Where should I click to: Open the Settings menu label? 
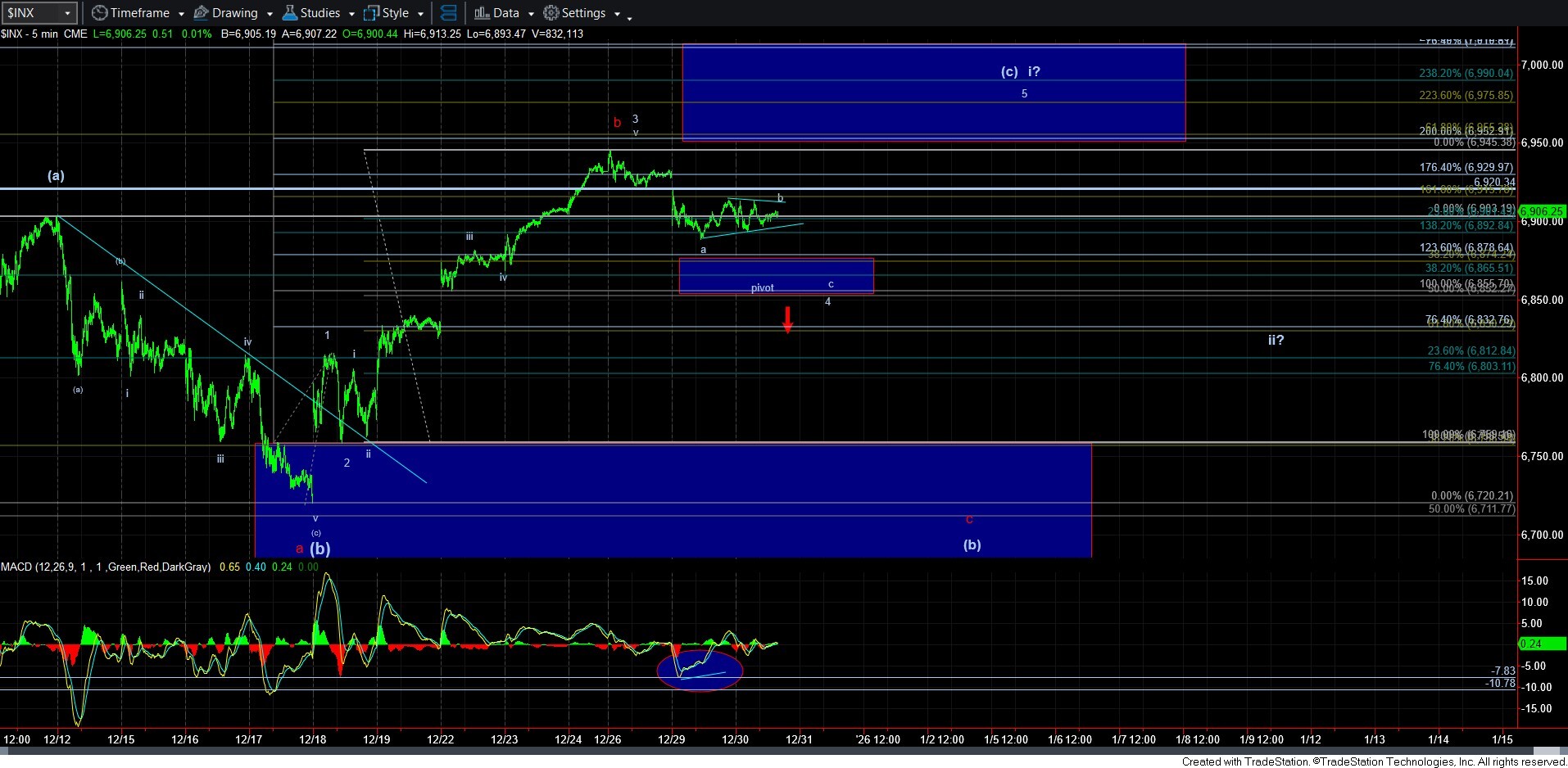583,13
